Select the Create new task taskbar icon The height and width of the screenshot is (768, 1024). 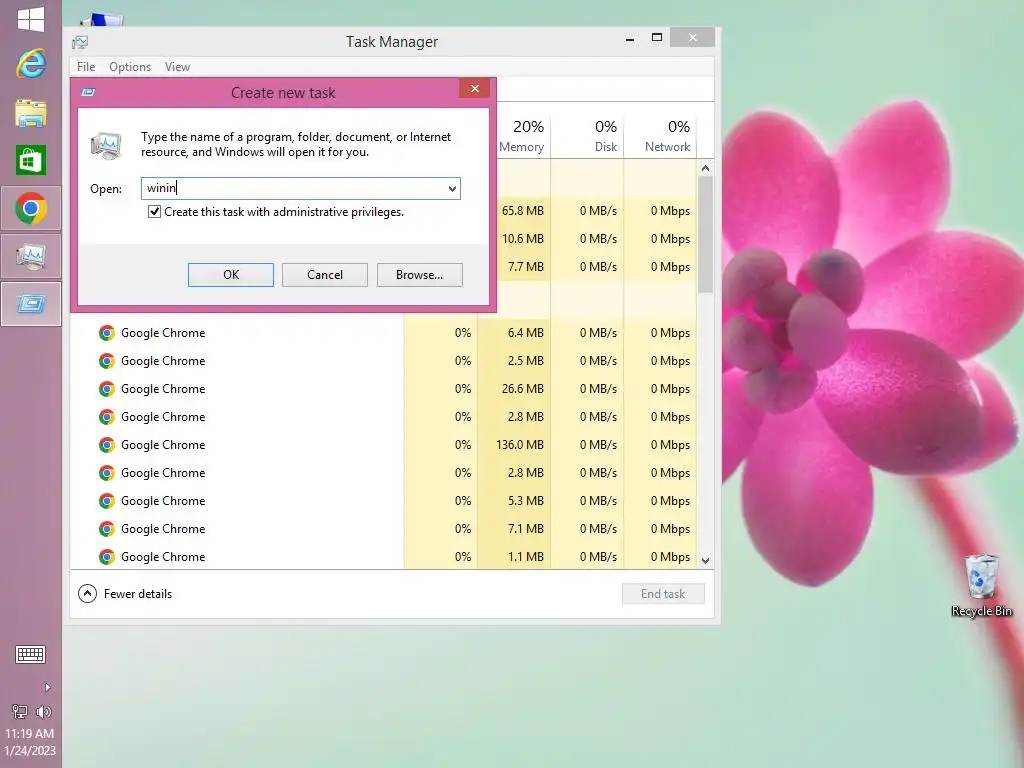tap(31, 304)
